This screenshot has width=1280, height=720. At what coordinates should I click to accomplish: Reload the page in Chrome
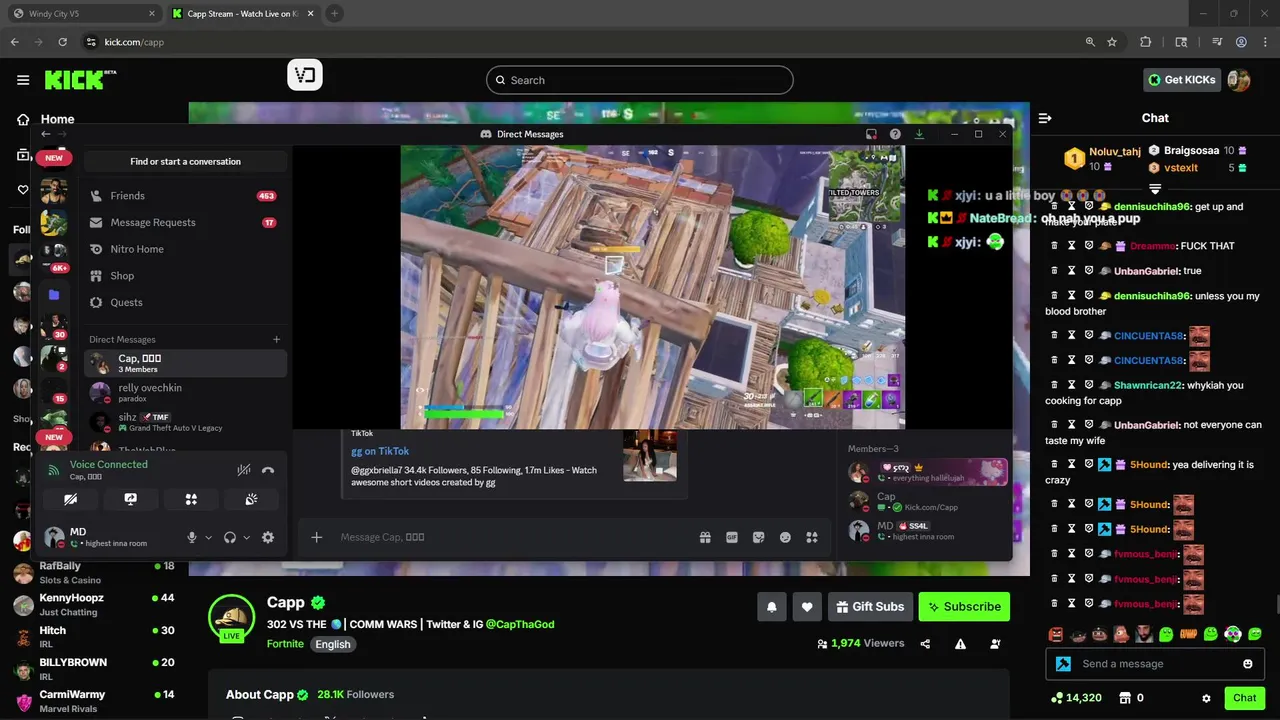(x=63, y=42)
